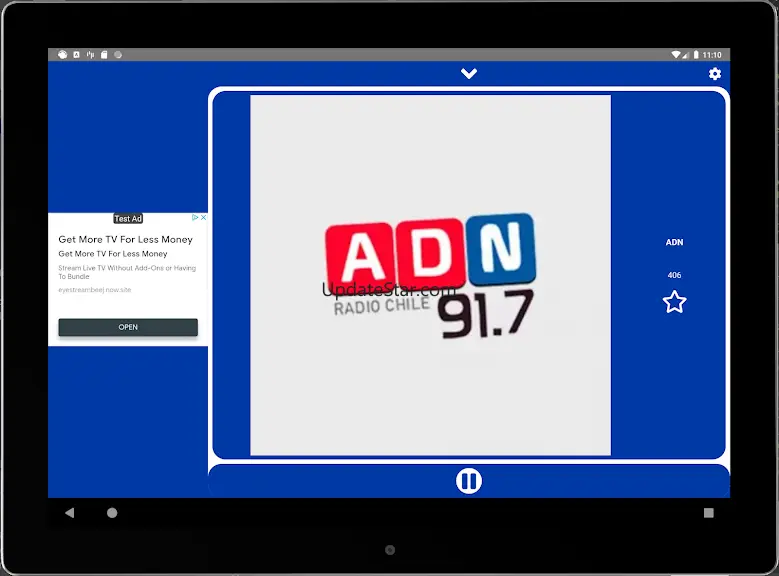Close the test ad with X icon
Image resolution: width=779 pixels, height=576 pixels.
point(203,218)
